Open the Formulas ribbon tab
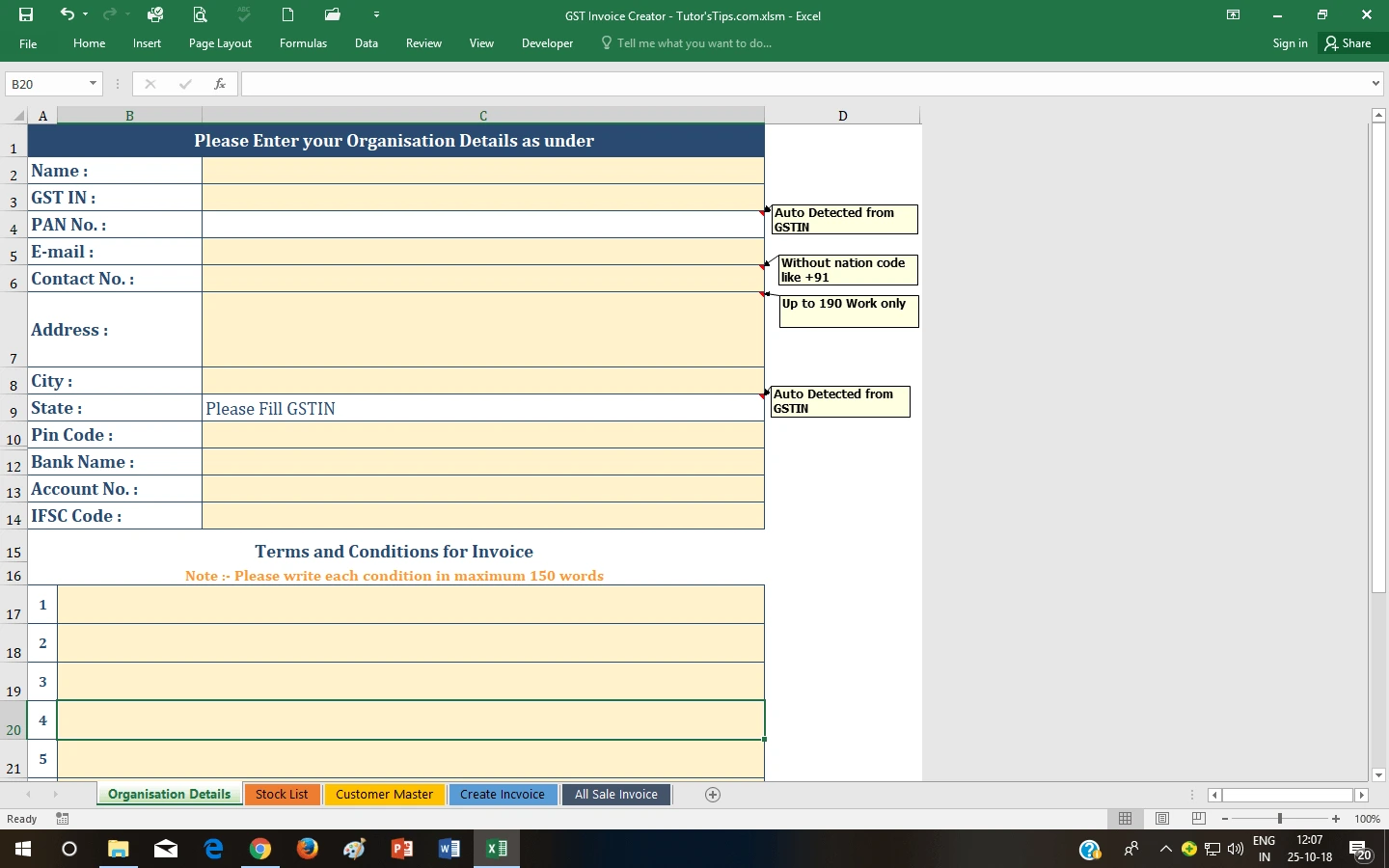The width and height of the screenshot is (1389, 868). click(x=303, y=43)
